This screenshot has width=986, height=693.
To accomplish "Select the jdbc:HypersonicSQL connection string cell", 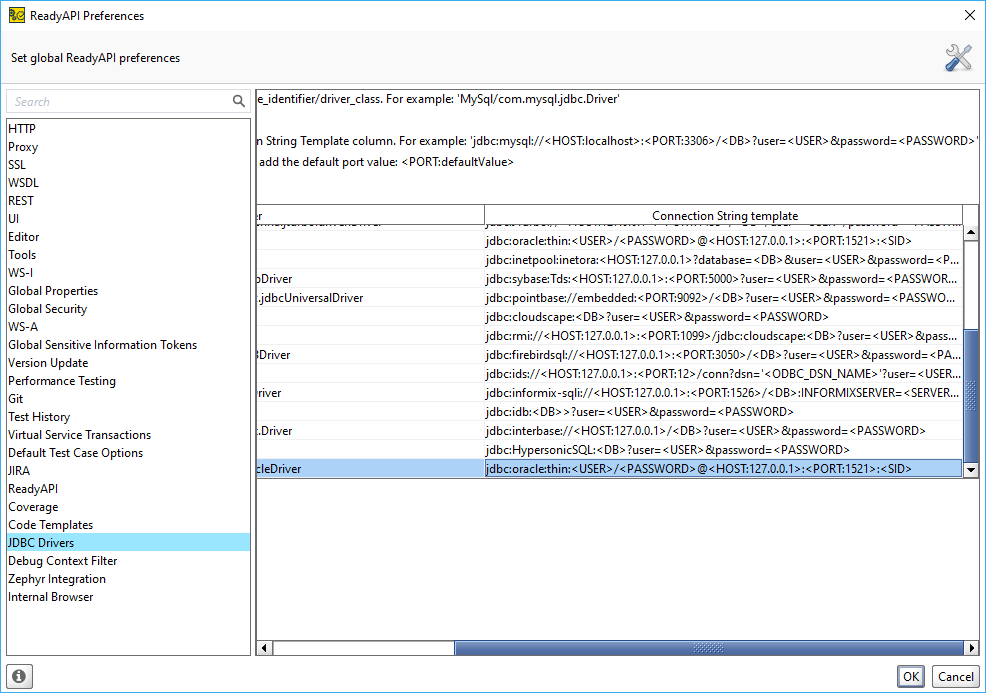I will [724, 450].
